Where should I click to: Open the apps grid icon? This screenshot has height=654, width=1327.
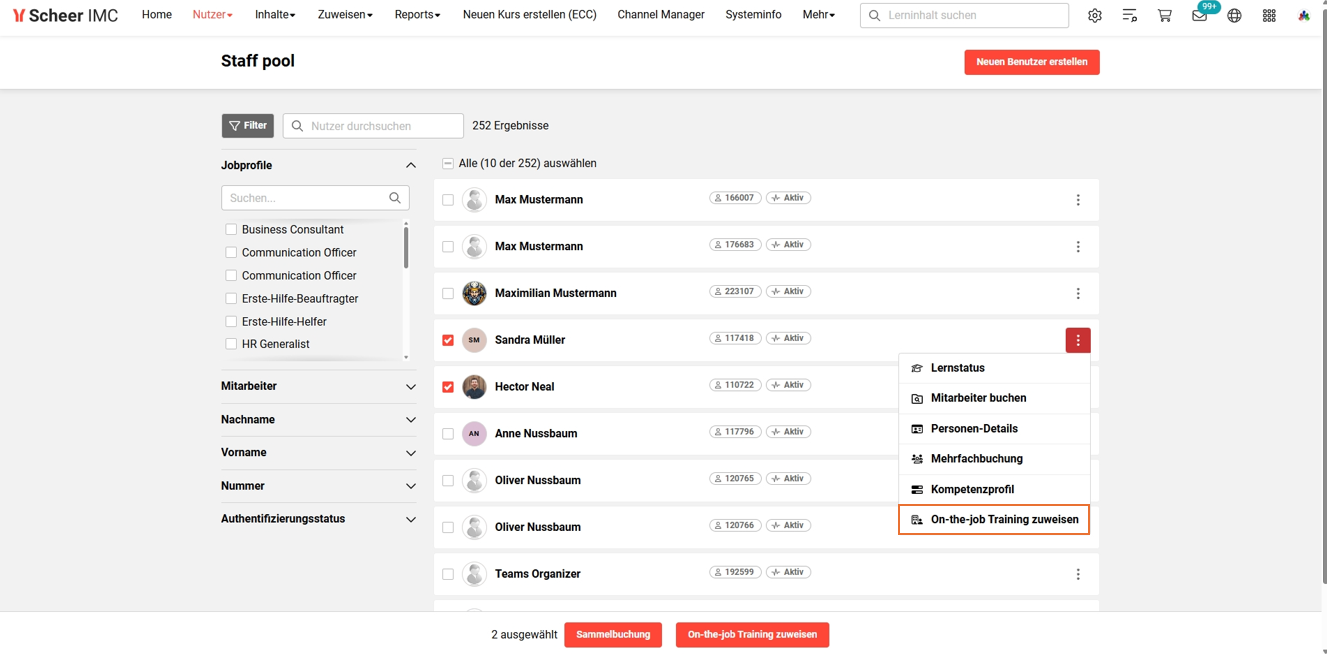(x=1269, y=16)
